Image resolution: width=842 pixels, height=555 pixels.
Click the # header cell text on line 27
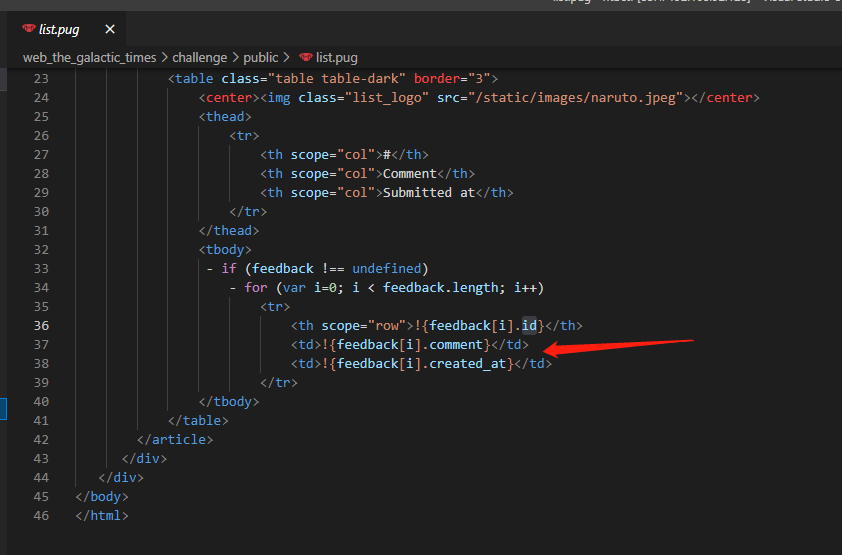click(x=387, y=155)
